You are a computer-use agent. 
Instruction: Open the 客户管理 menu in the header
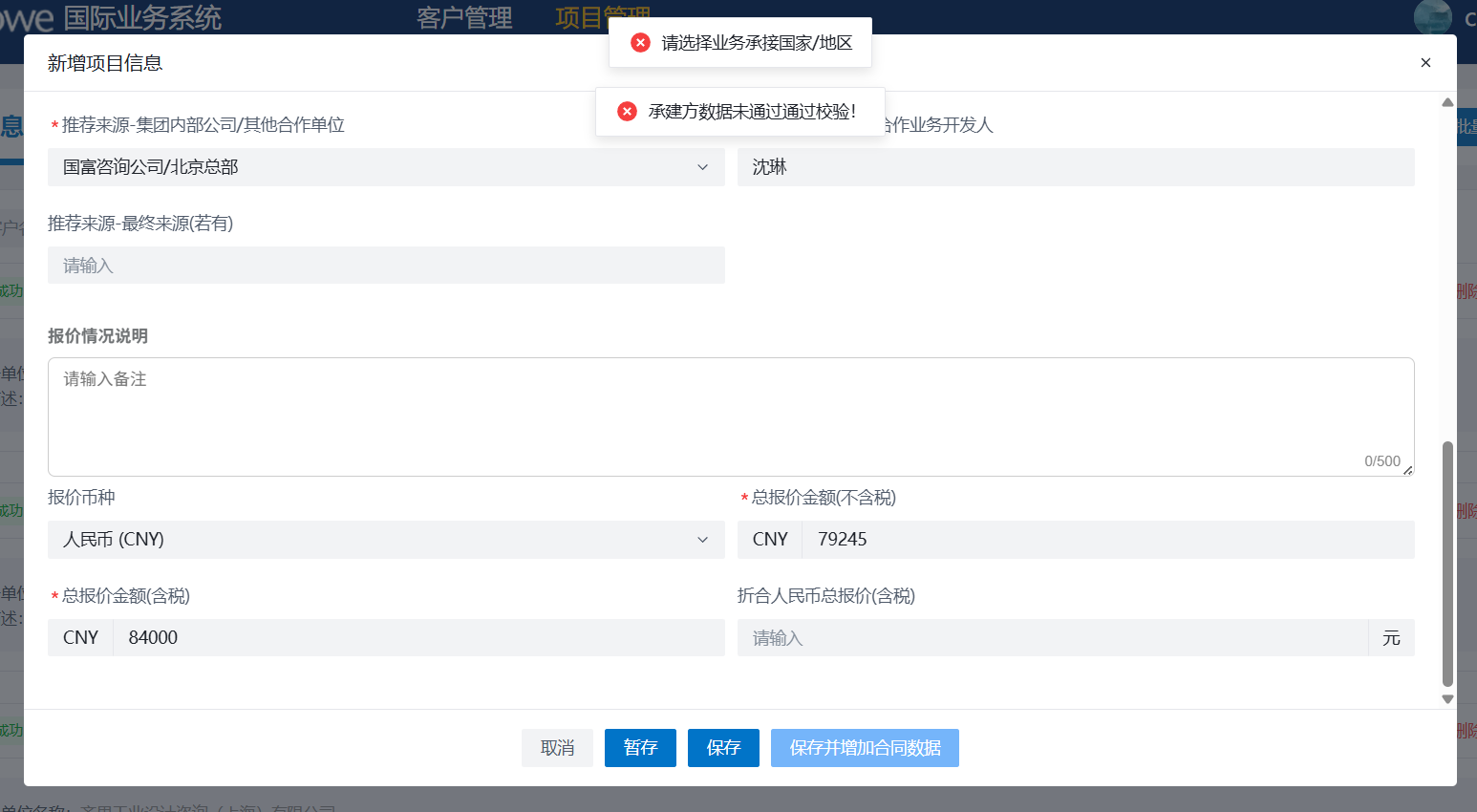(x=464, y=17)
